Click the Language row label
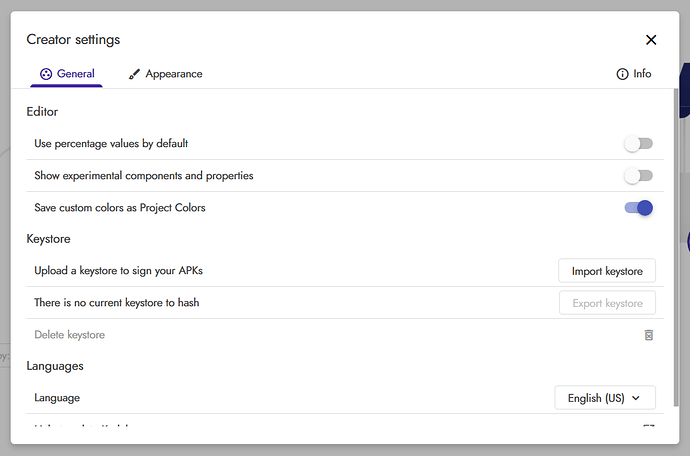The image size is (690, 456). 57,398
